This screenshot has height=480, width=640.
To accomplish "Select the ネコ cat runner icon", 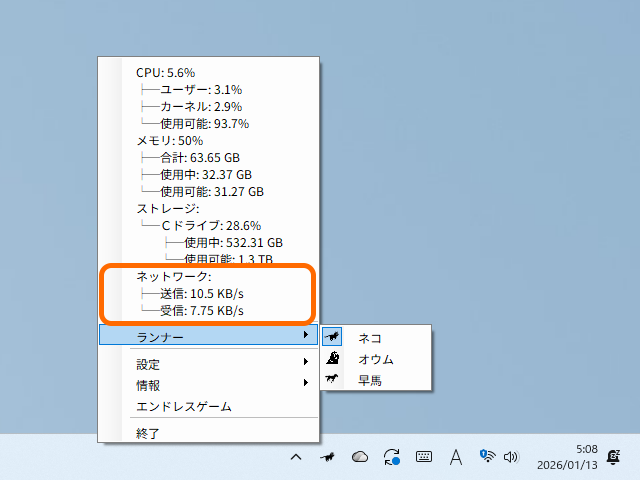I will pyautogui.click(x=332, y=337).
